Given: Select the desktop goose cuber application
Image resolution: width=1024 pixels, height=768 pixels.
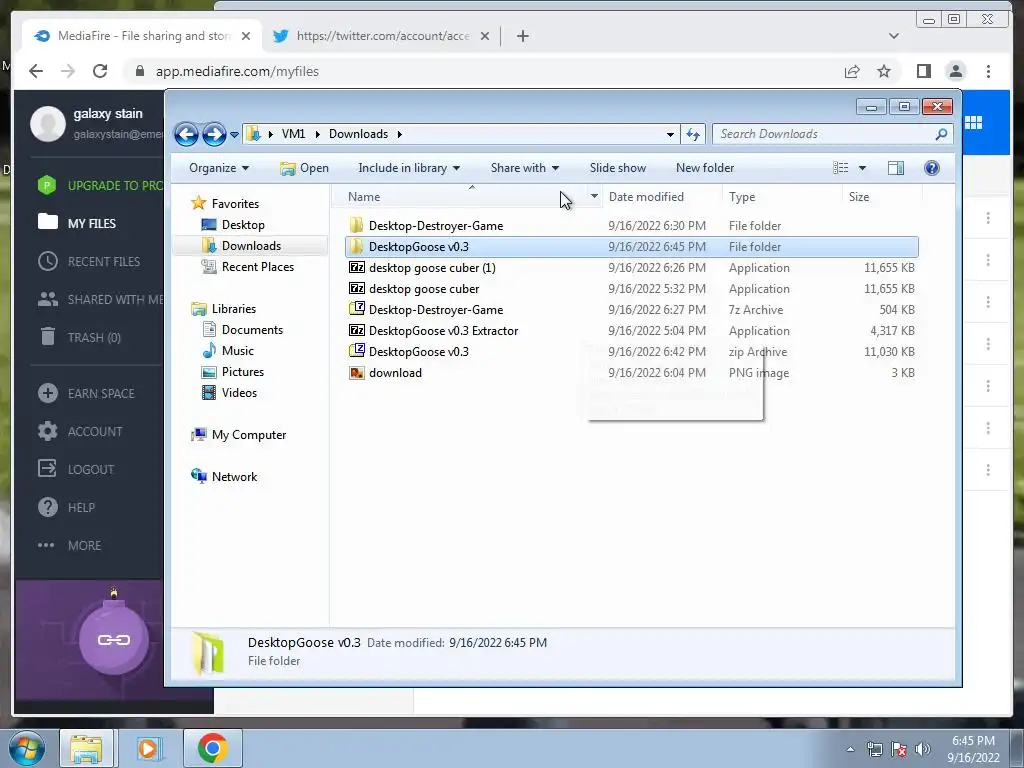Looking at the screenshot, I should tap(632, 289).
